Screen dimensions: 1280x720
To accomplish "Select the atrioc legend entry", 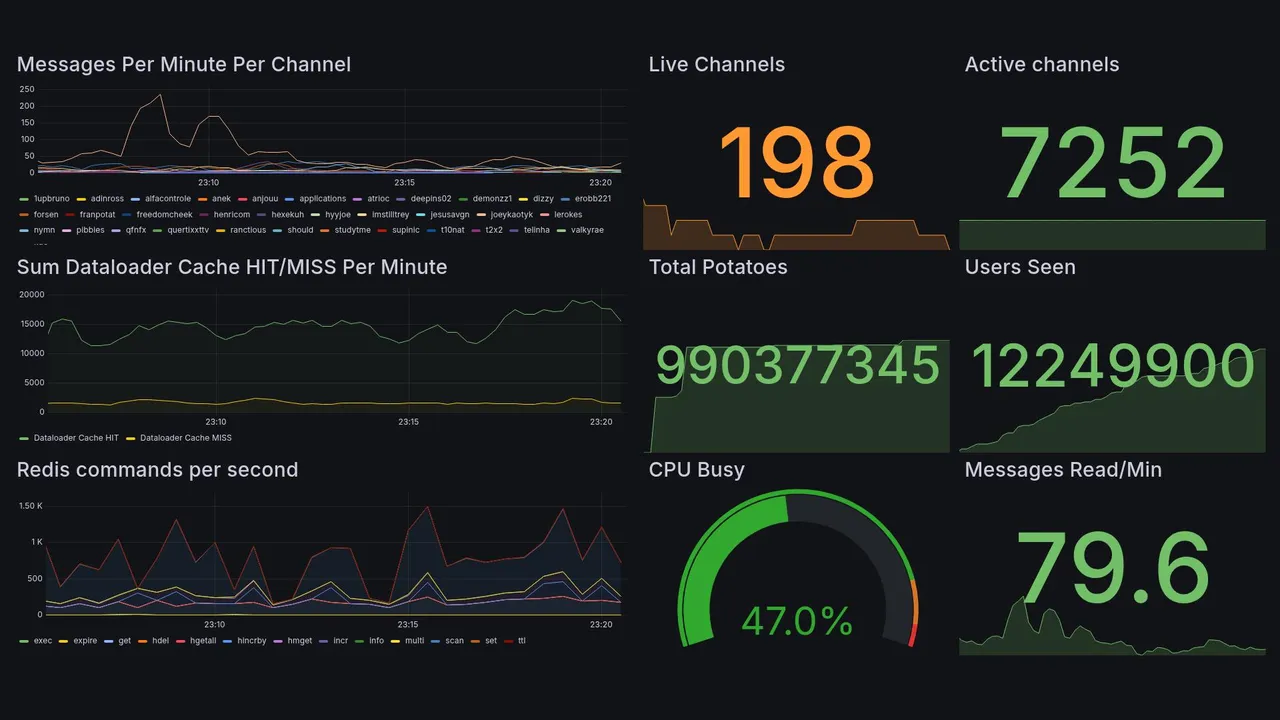I will click(x=373, y=199).
